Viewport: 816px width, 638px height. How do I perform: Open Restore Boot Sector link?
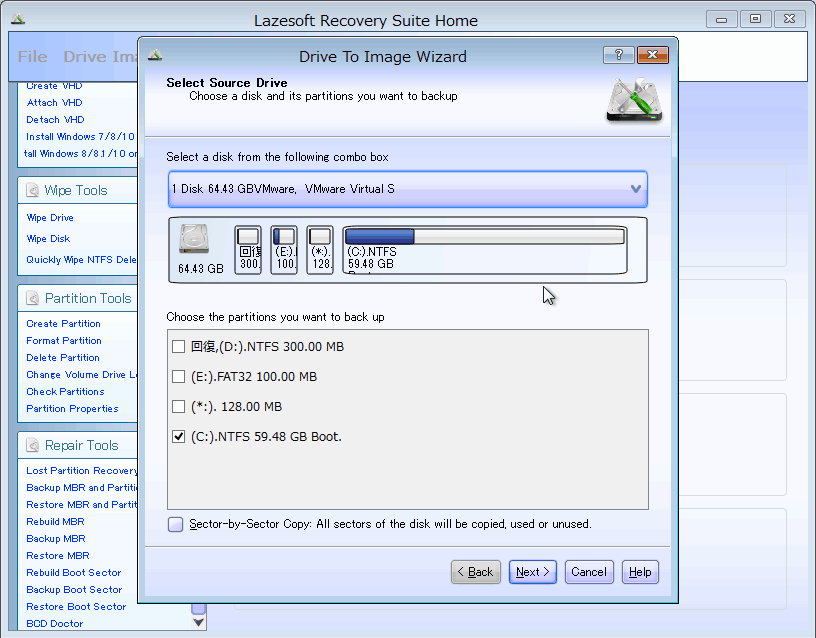point(76,607)
